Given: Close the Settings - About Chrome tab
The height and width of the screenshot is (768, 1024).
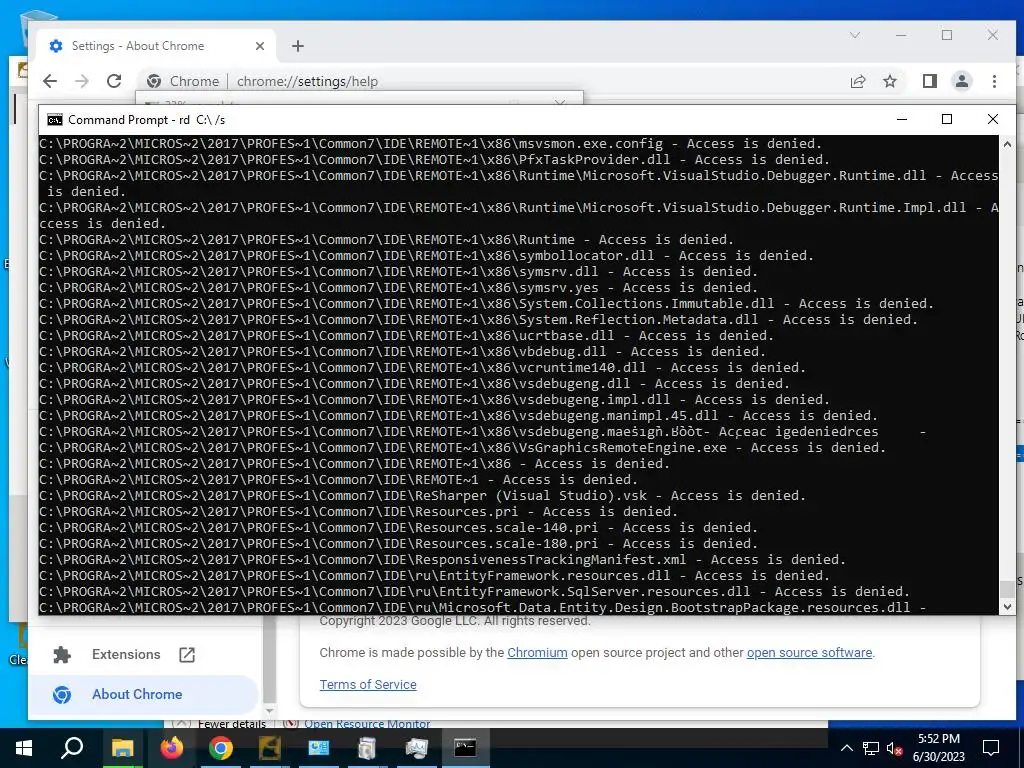Looking at the screenshot, I should tap(260, 46).
